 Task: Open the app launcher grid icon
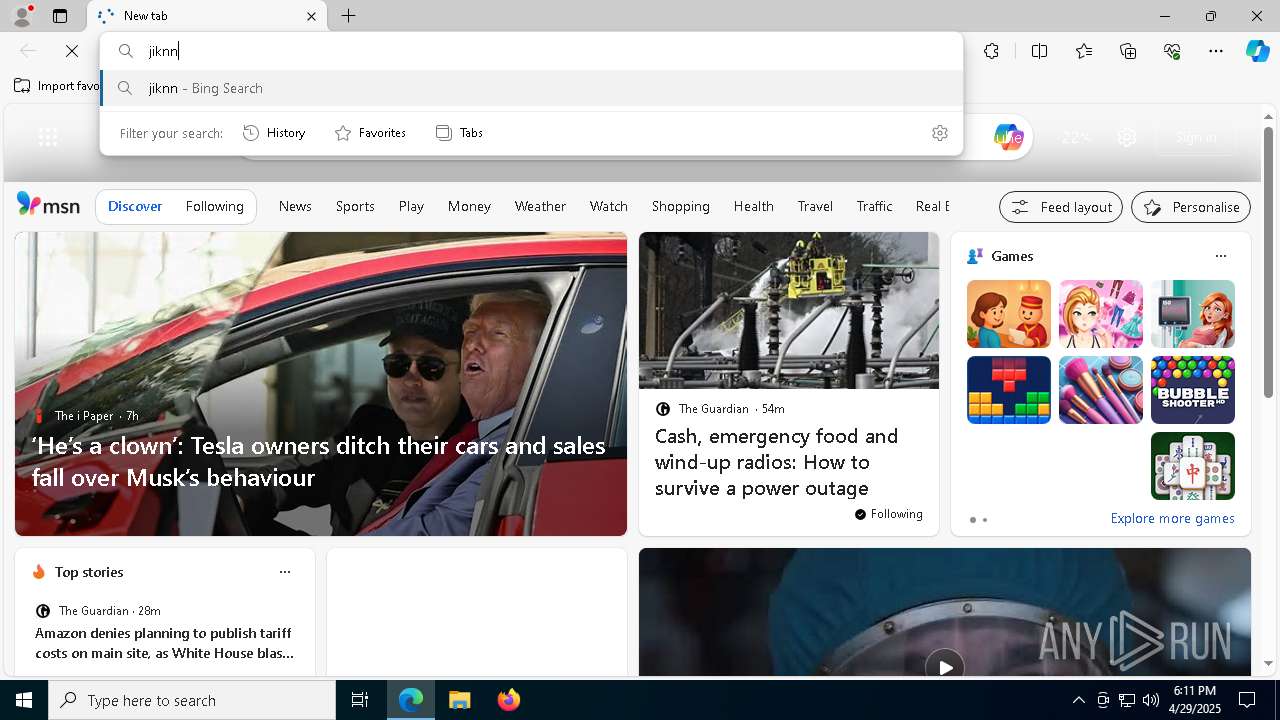click(x=47, y=137)
